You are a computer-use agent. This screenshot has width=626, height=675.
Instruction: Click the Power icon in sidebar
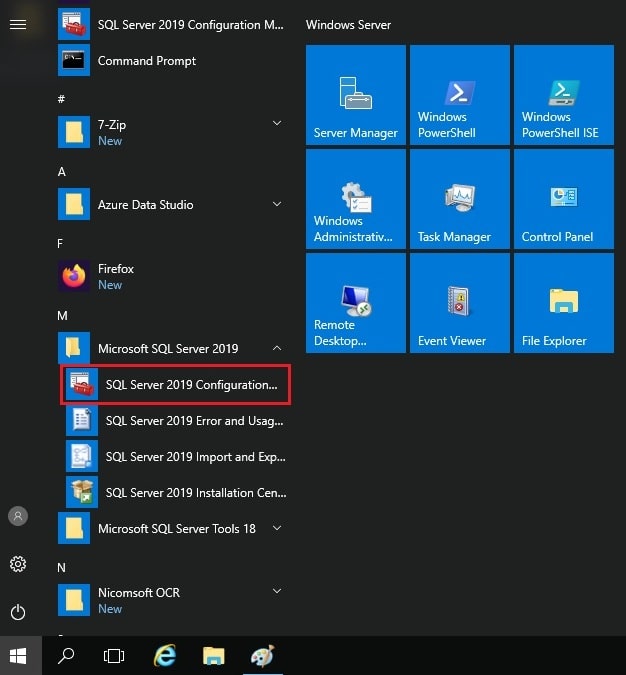click(x=18, y=612)
